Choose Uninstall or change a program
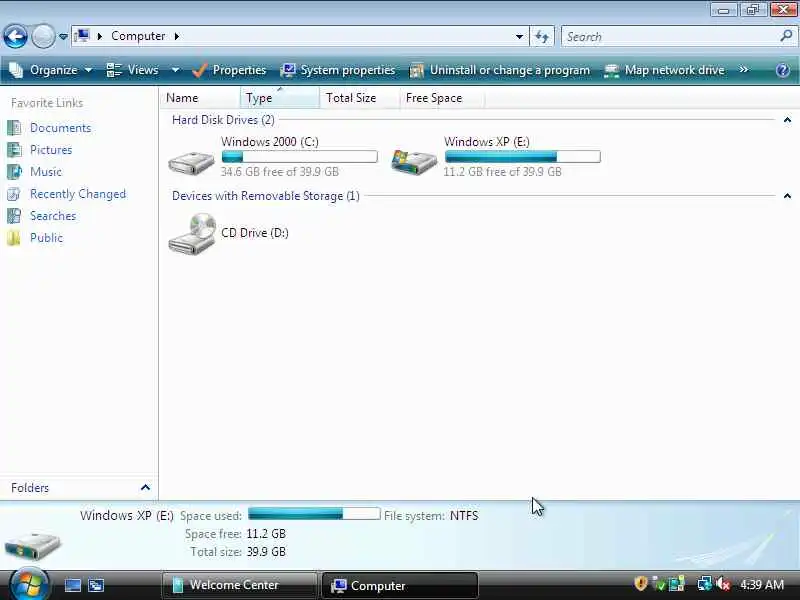Image resolution: width=800 pixels, height=600 pixels. [500, 70]
